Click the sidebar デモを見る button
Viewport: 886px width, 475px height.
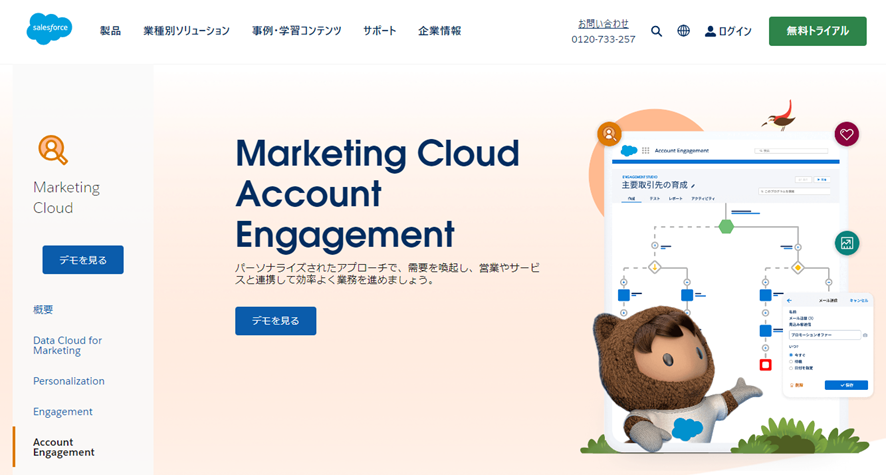(x=83, y=260)
